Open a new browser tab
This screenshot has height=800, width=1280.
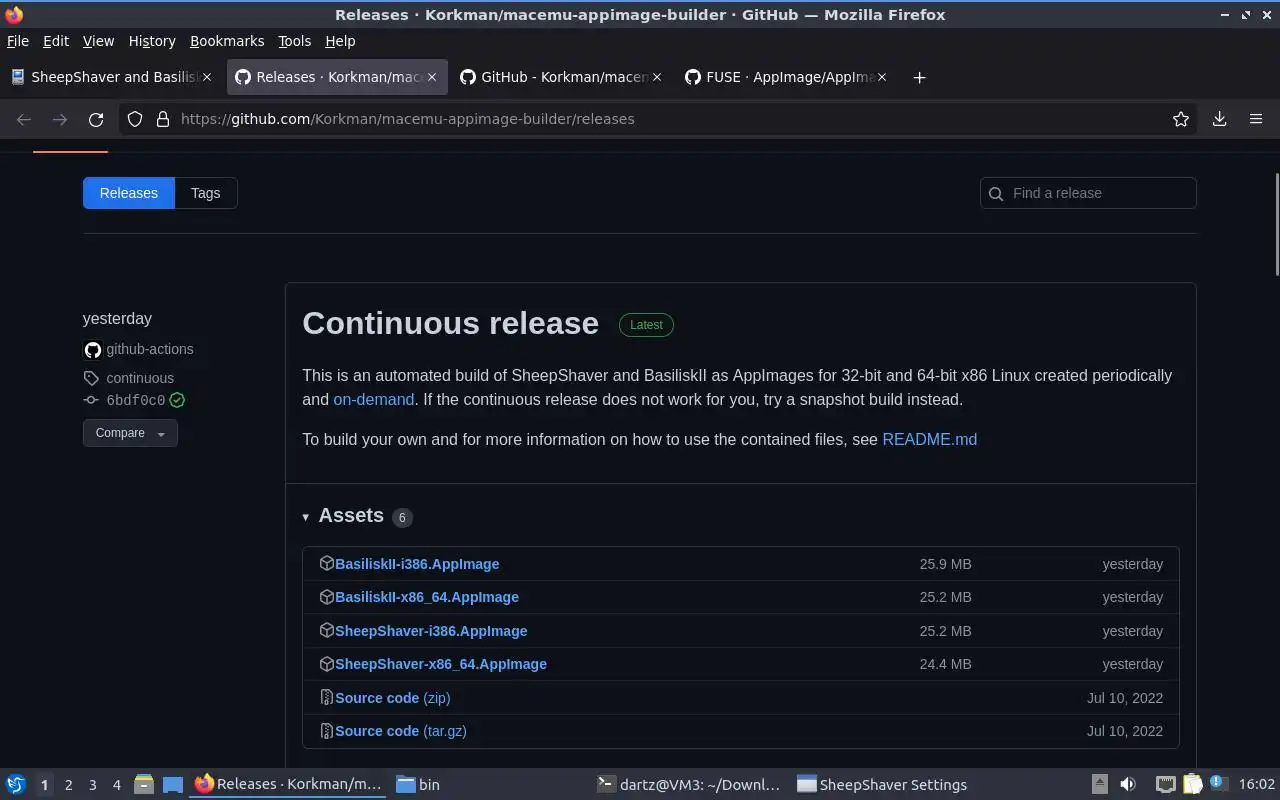point(919,77)
